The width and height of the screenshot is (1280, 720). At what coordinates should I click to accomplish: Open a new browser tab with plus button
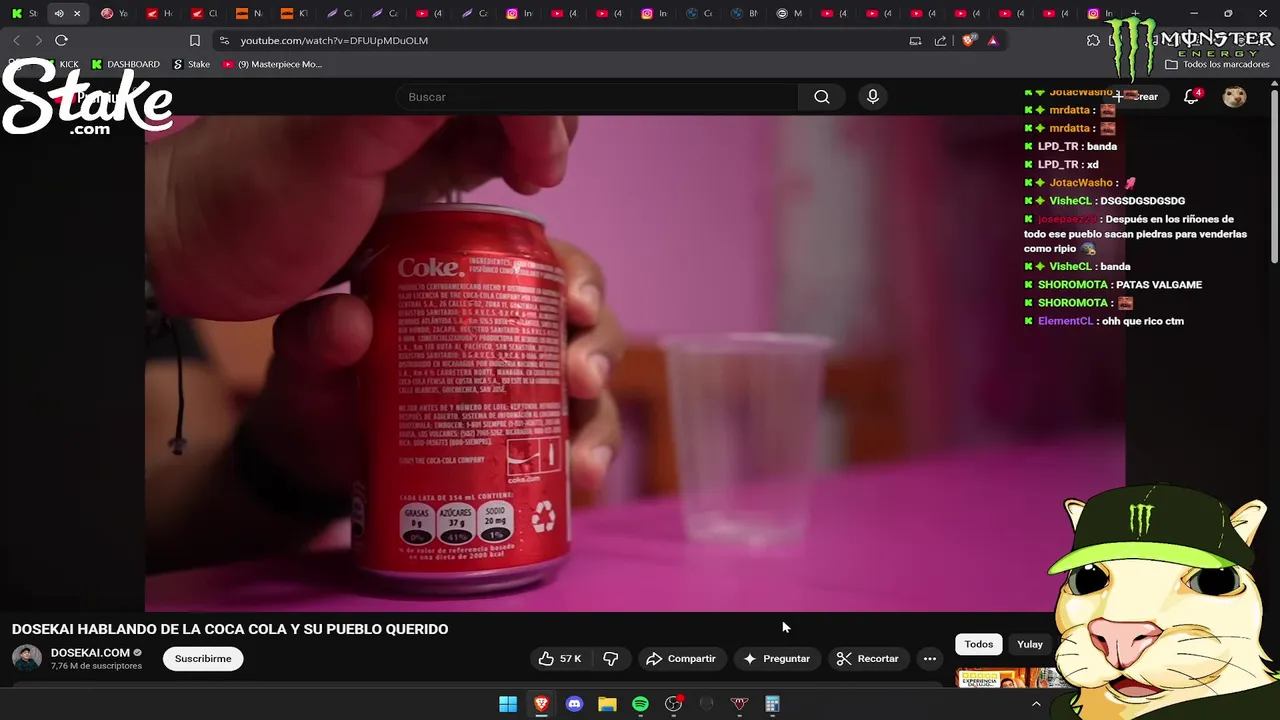pos(1135,14)
